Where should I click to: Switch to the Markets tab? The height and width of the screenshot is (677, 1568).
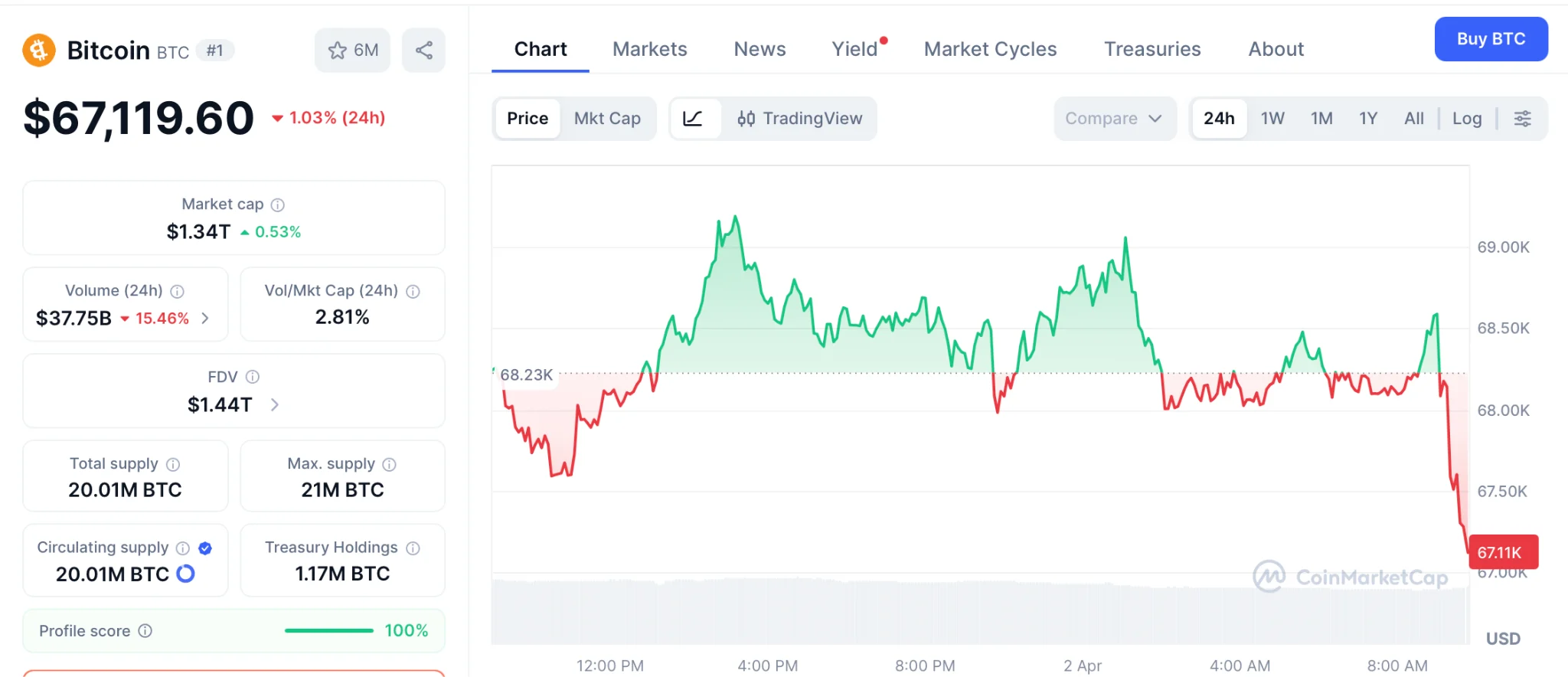coord(649,48)
